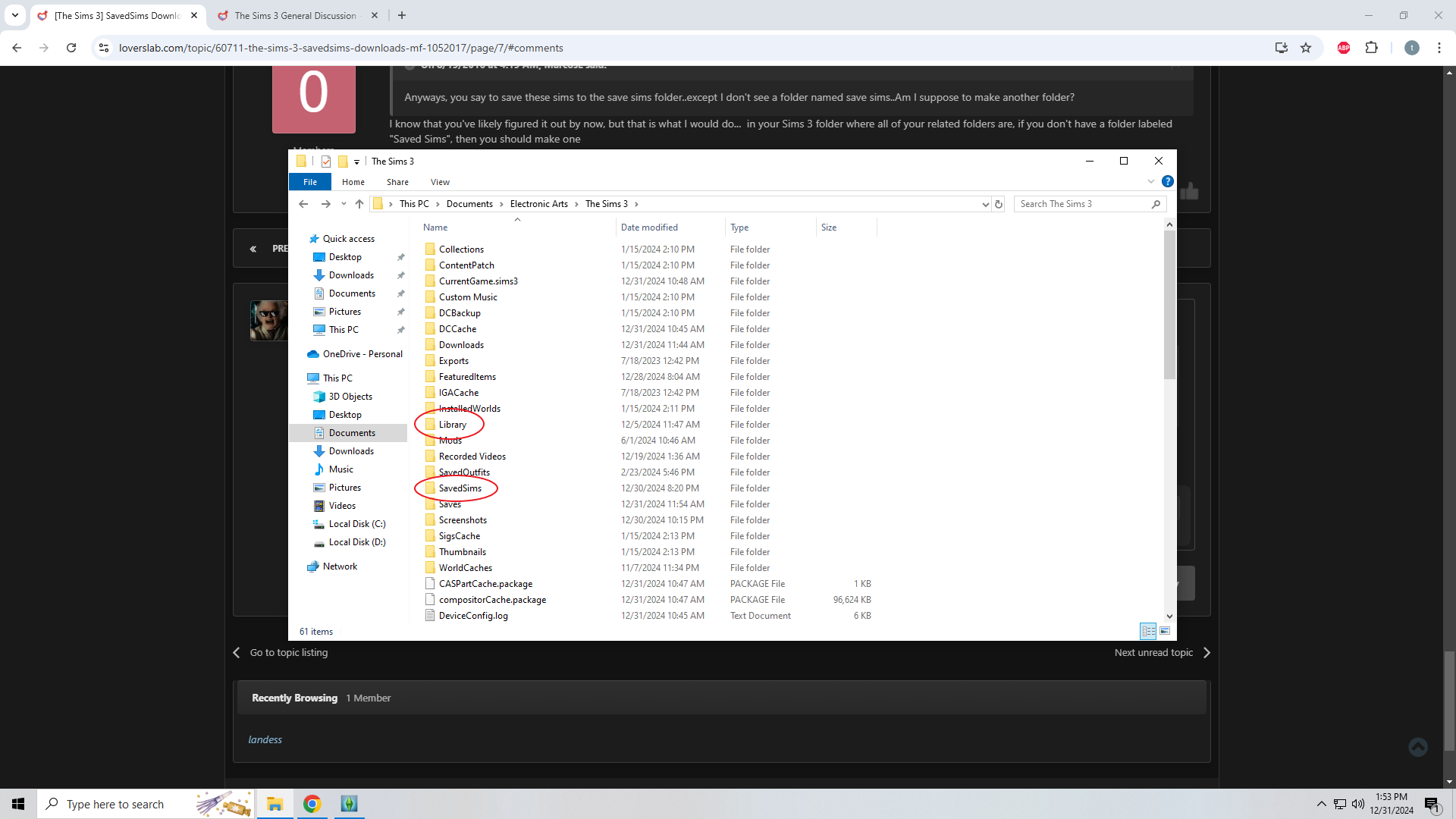Click the browser URL address field
The height and width of the screenshot is (819, 1456).
(682, 48)
